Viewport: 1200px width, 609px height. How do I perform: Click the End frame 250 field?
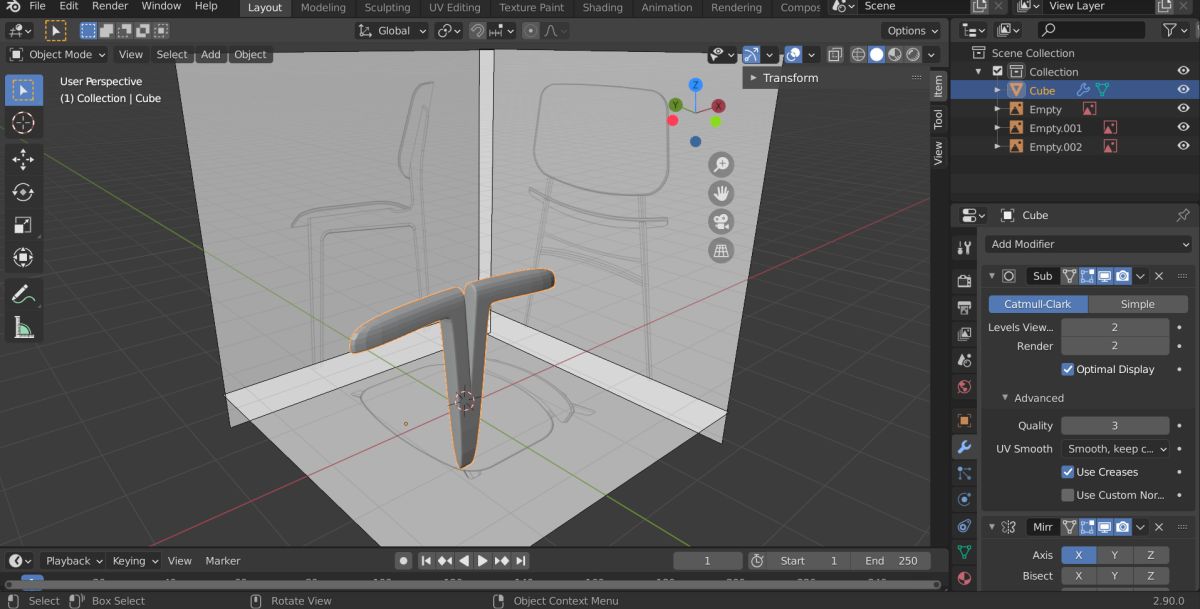tap(890, 561)
